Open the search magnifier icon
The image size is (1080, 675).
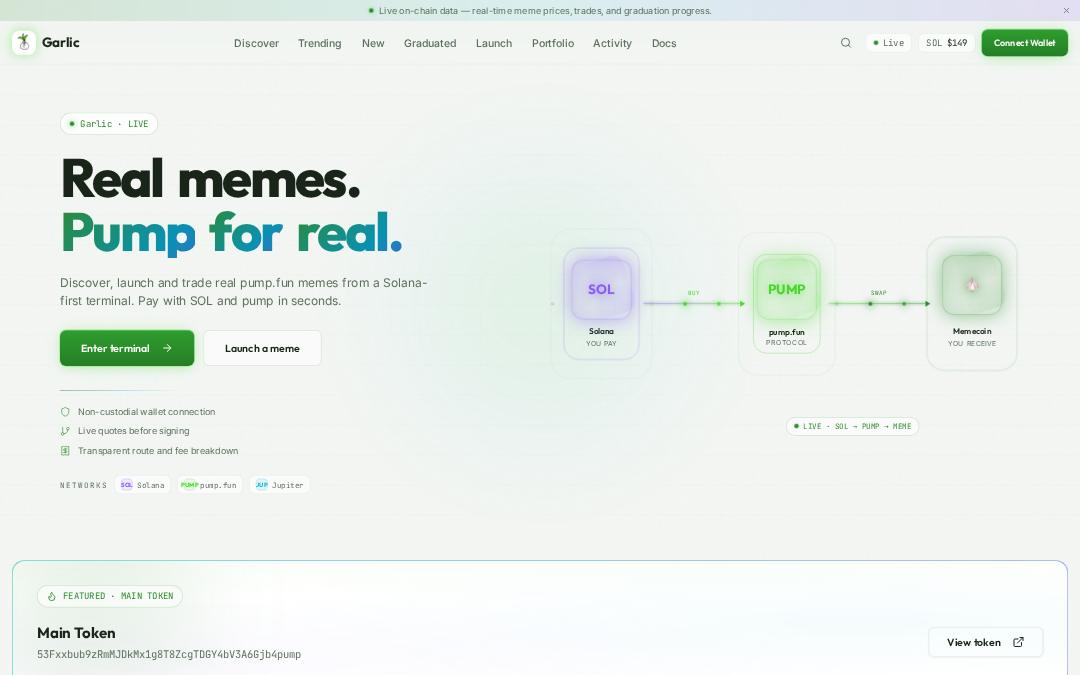click(x=846, y=43)
